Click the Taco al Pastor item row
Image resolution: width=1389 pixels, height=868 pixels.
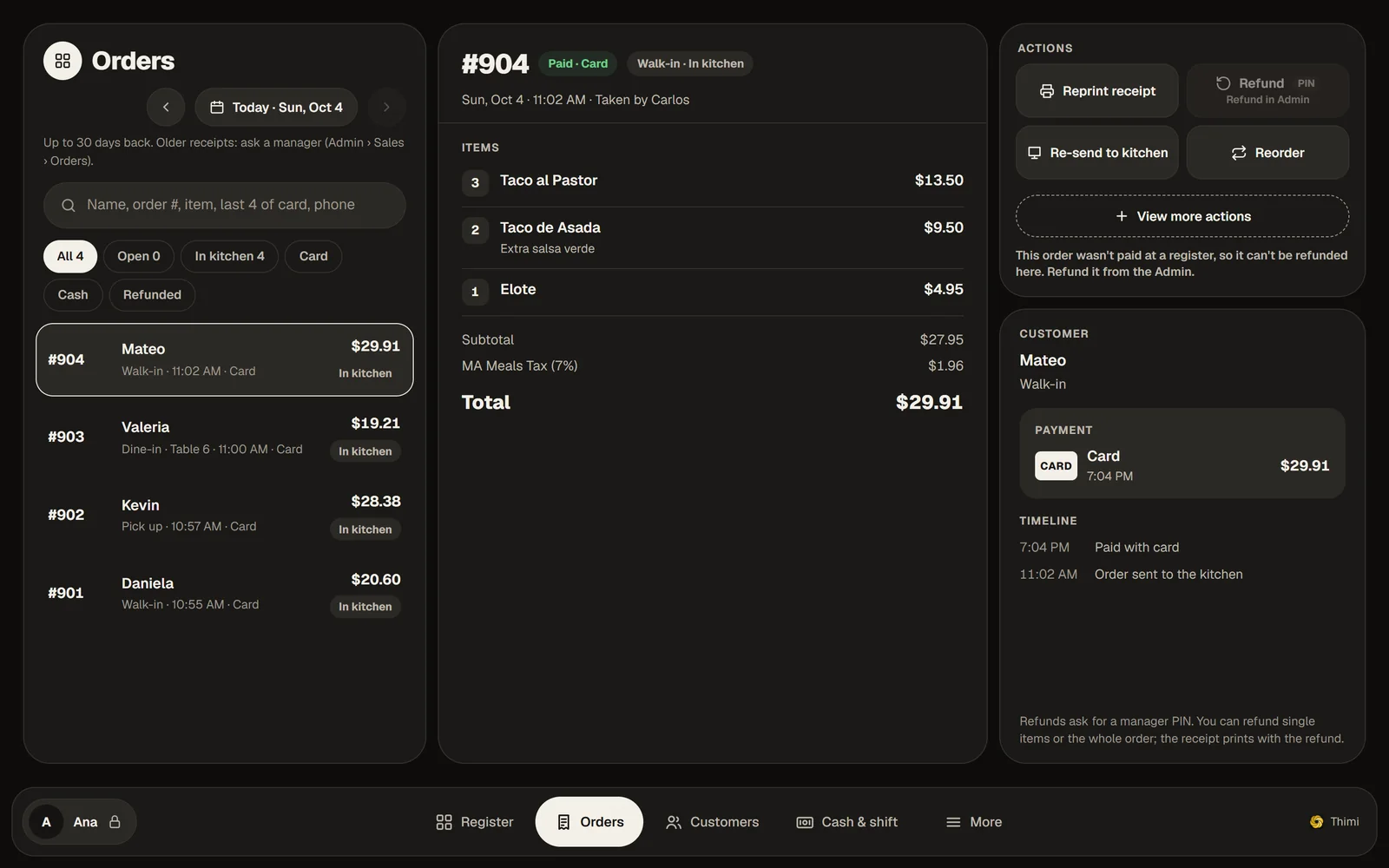(x=713, y=181)
